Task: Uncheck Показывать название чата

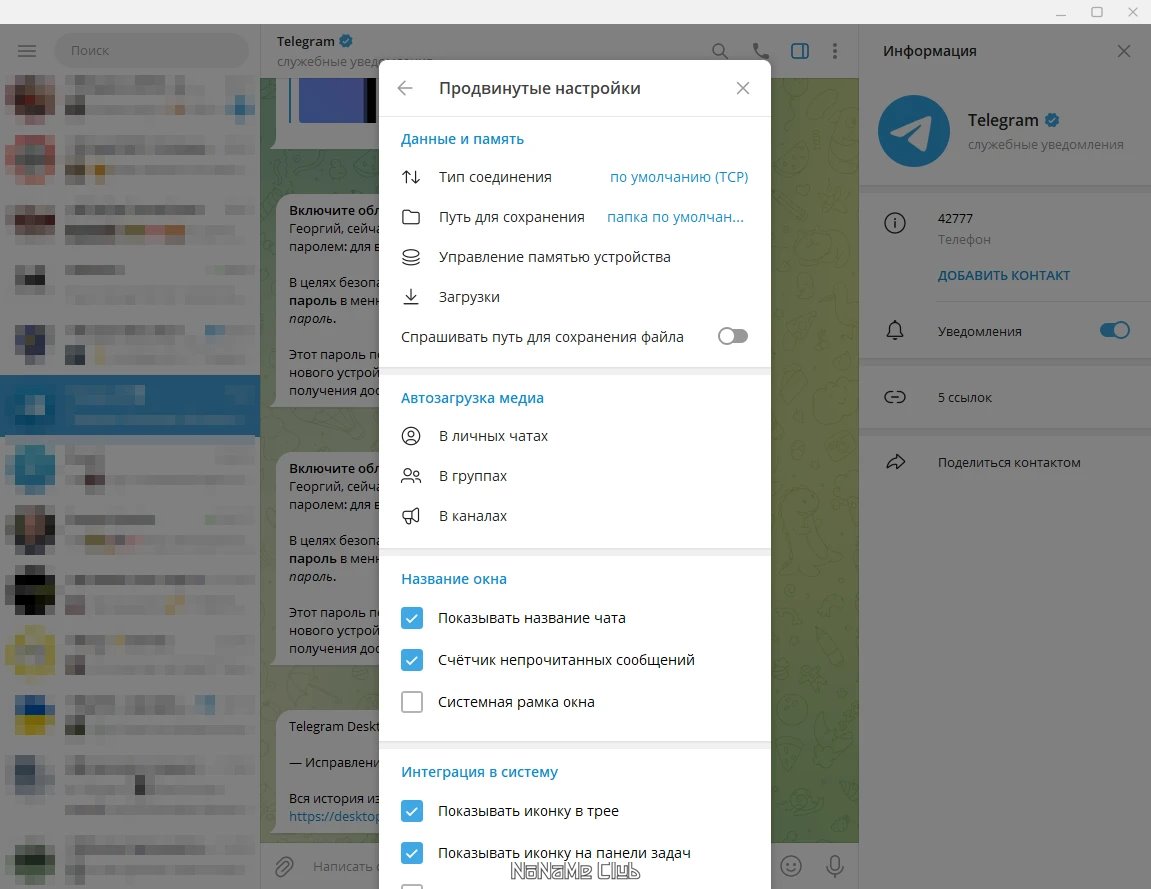Action: click(x=412, y=618)
